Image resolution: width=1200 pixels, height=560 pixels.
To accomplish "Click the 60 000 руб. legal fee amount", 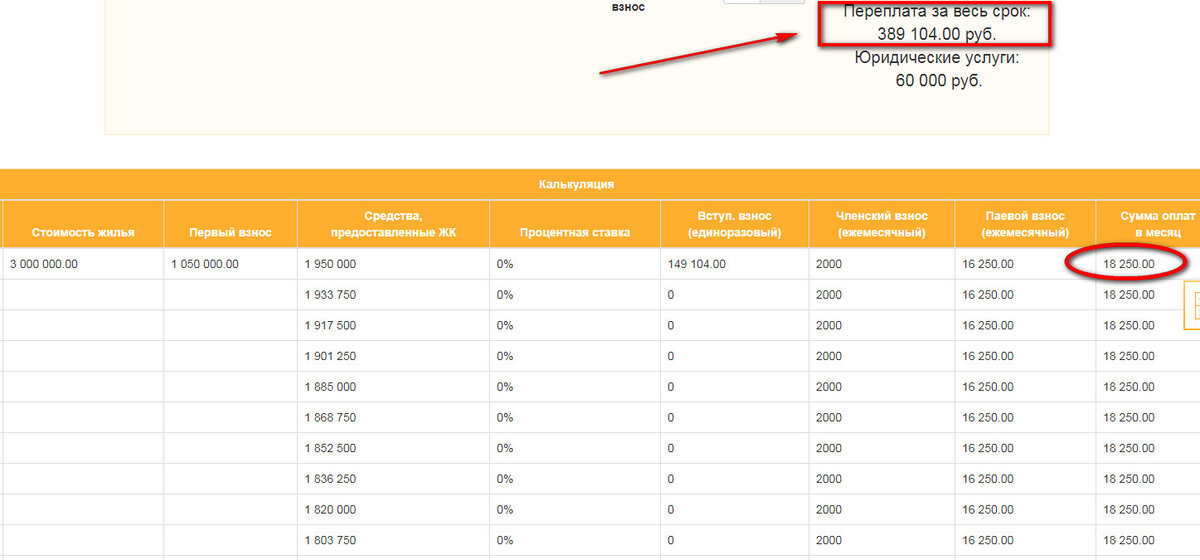I will tap(939, 81).
